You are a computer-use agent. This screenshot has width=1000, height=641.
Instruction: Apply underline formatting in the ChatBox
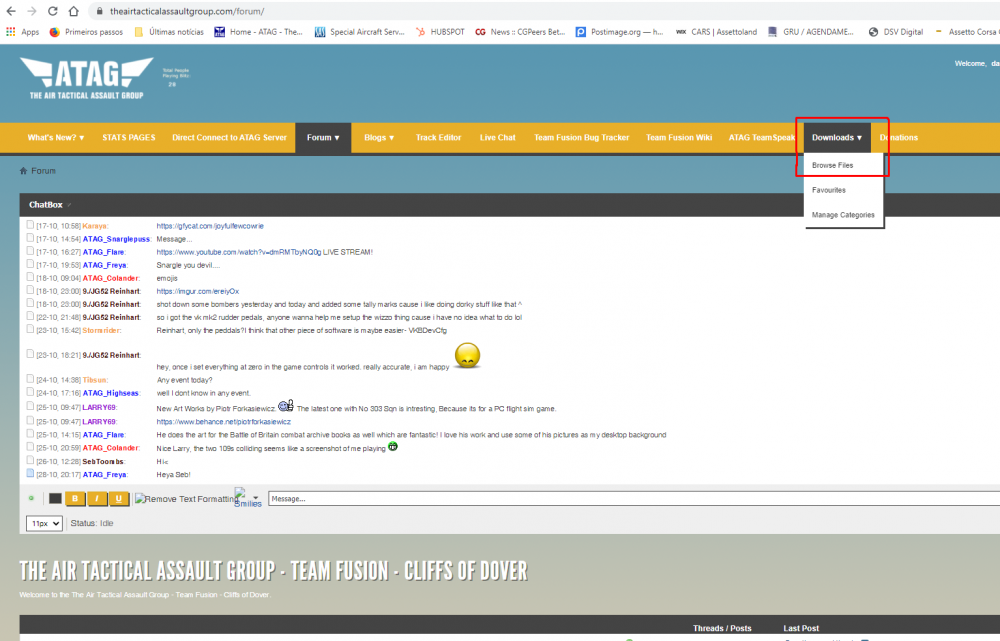pos(119,498)
